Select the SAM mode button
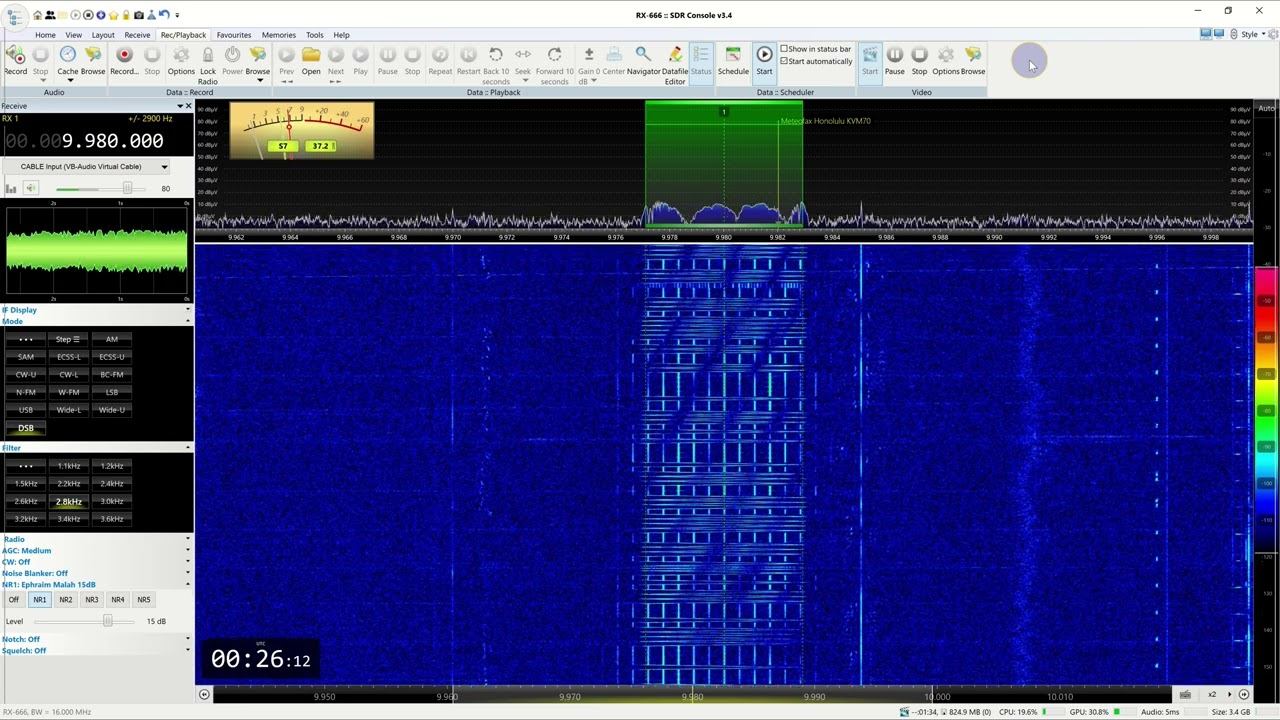Screen dimensions: 1280x720 click(26, 357)
